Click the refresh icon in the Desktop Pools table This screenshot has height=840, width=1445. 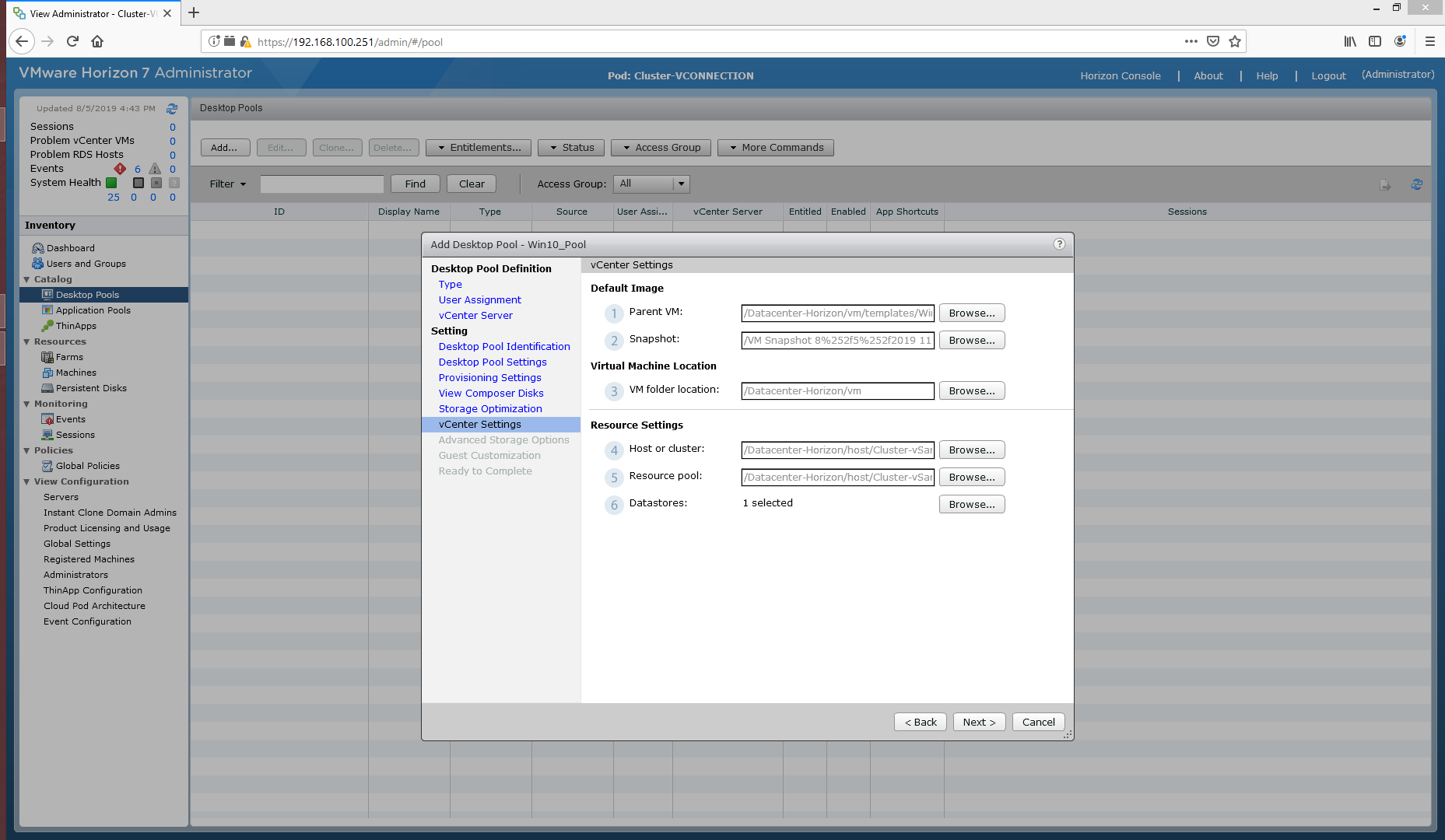coord(1416,184)
